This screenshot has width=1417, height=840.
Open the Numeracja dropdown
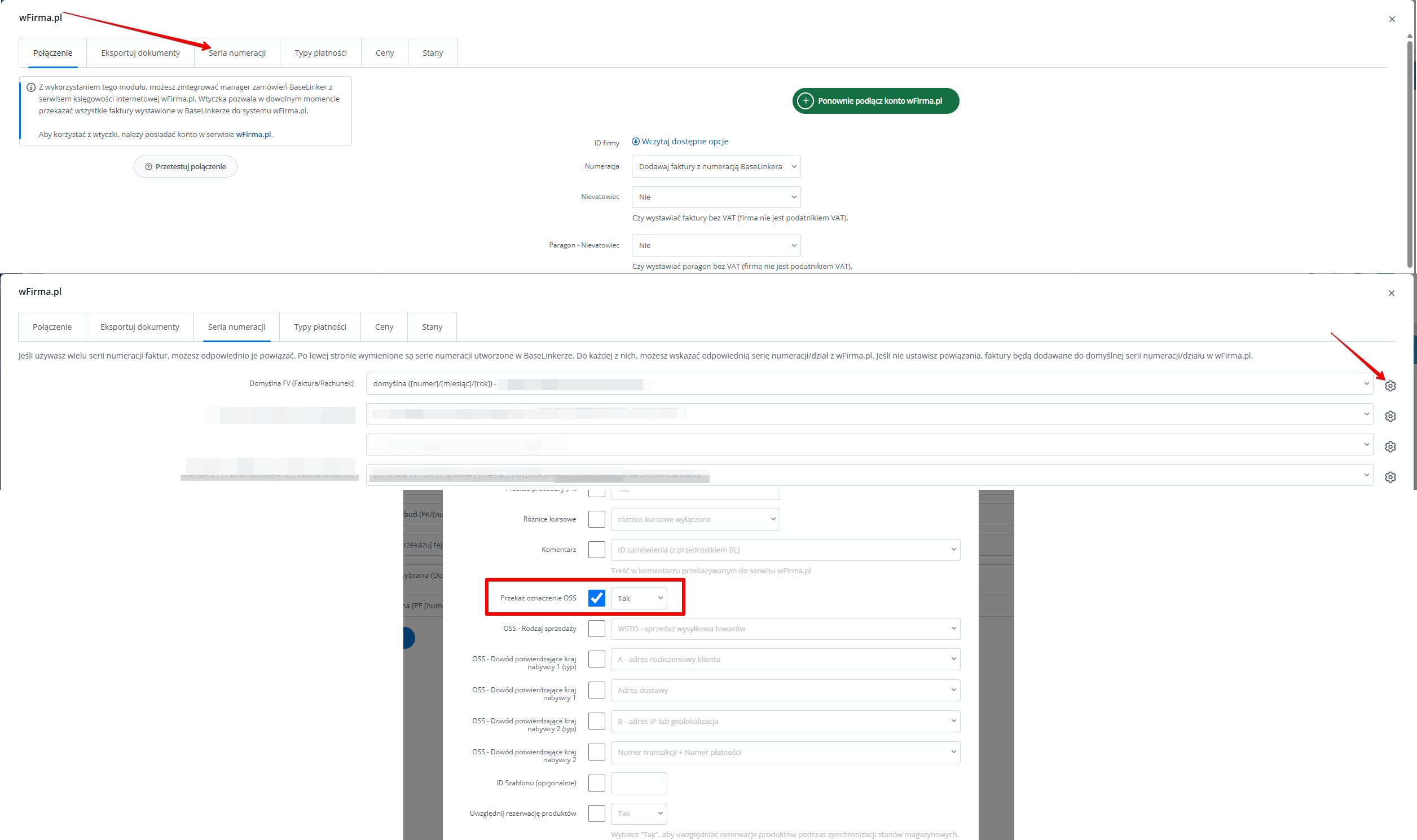[x=716, y=166]
